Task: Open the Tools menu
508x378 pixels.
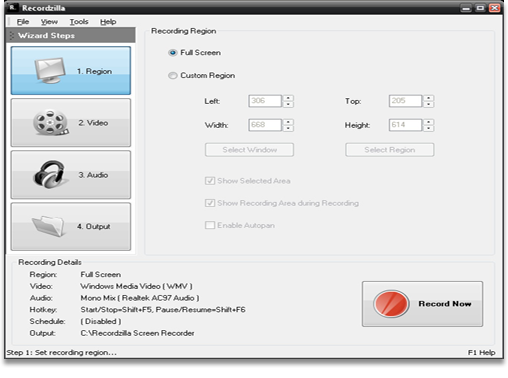Action: [79, 22]
